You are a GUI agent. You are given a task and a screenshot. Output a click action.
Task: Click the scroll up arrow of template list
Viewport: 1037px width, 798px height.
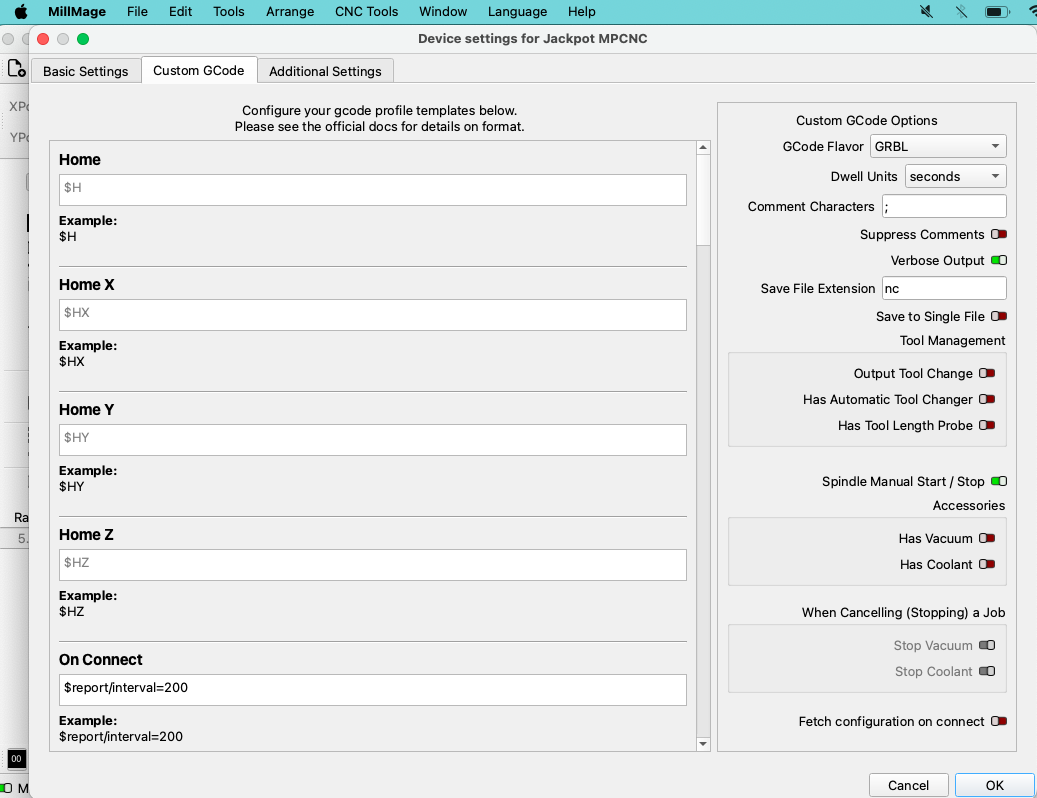point(703,148)
